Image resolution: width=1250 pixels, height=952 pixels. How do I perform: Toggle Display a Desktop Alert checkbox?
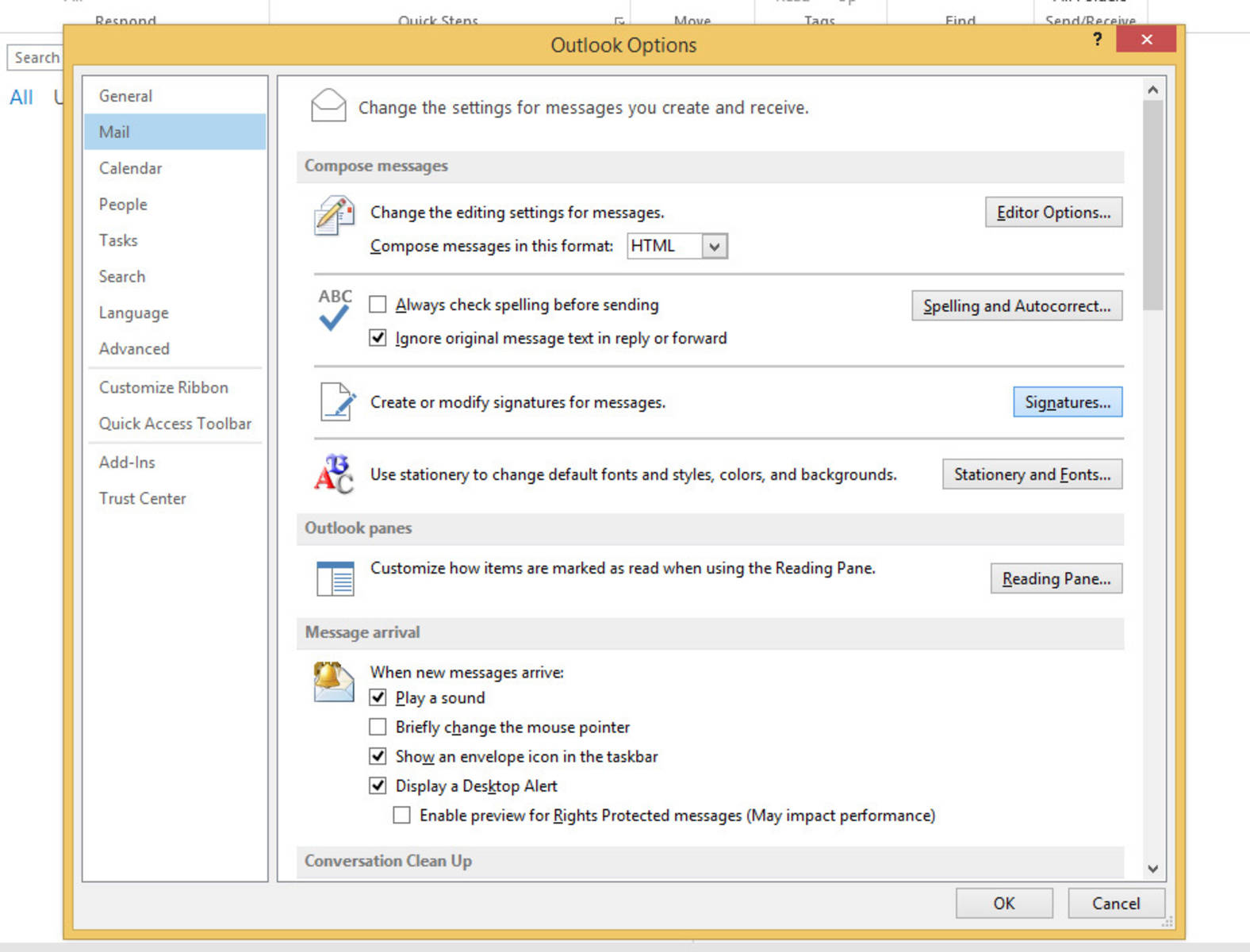coord(378,785)
